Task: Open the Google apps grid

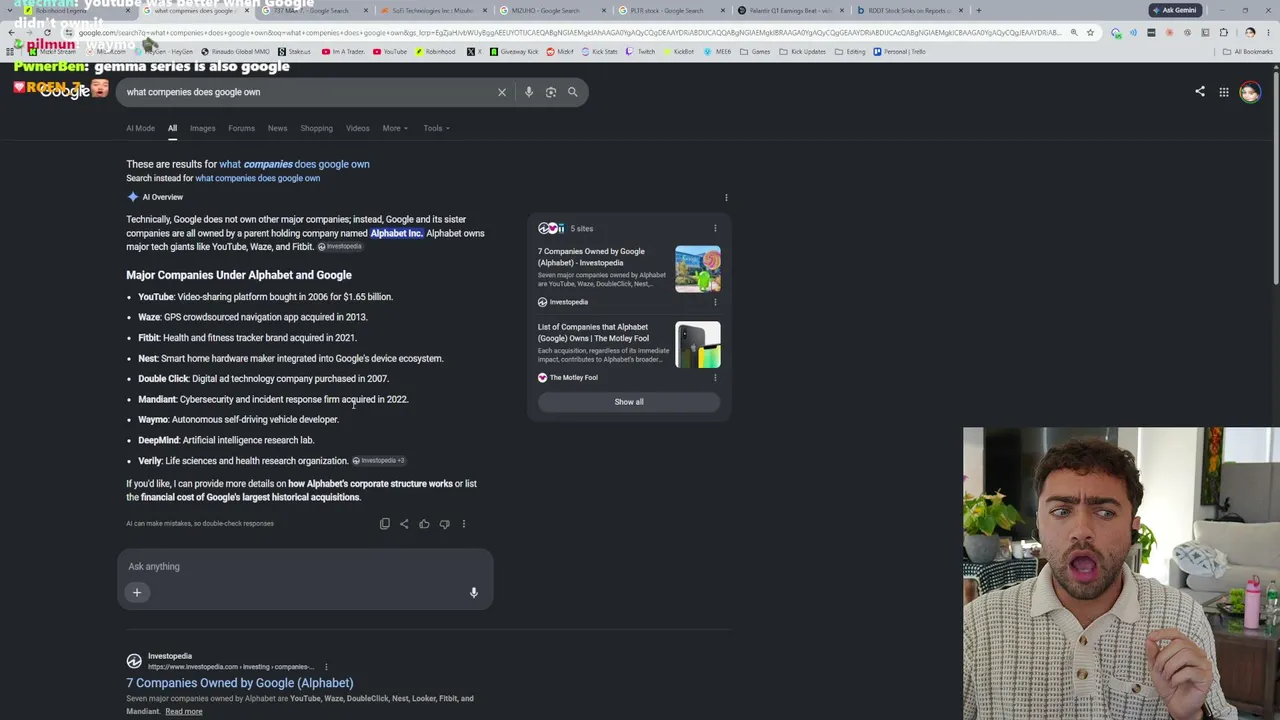Action: pos(1224,92)
